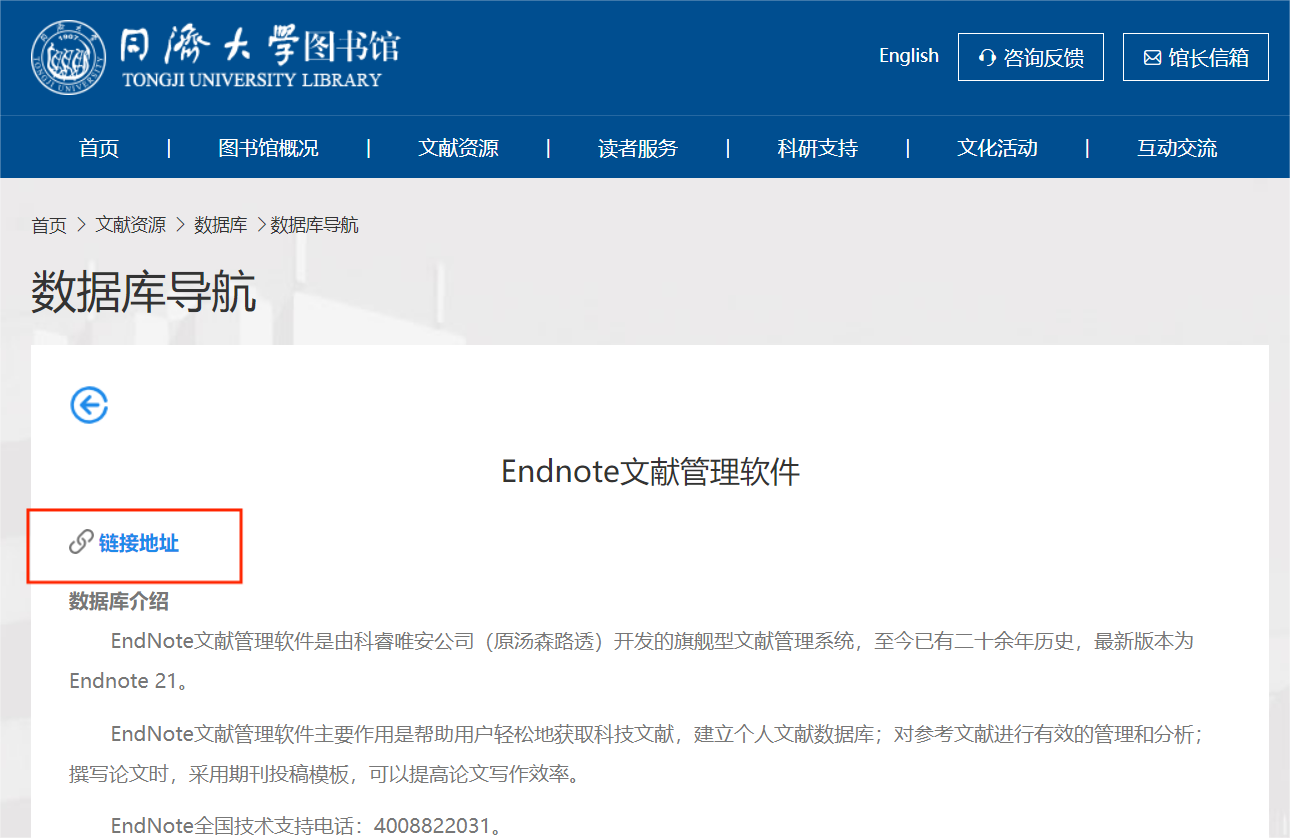This screenshot has width=1290, height=838.
Task: Click 首页 in the breadcrumb trail
Action: [49, 225]
